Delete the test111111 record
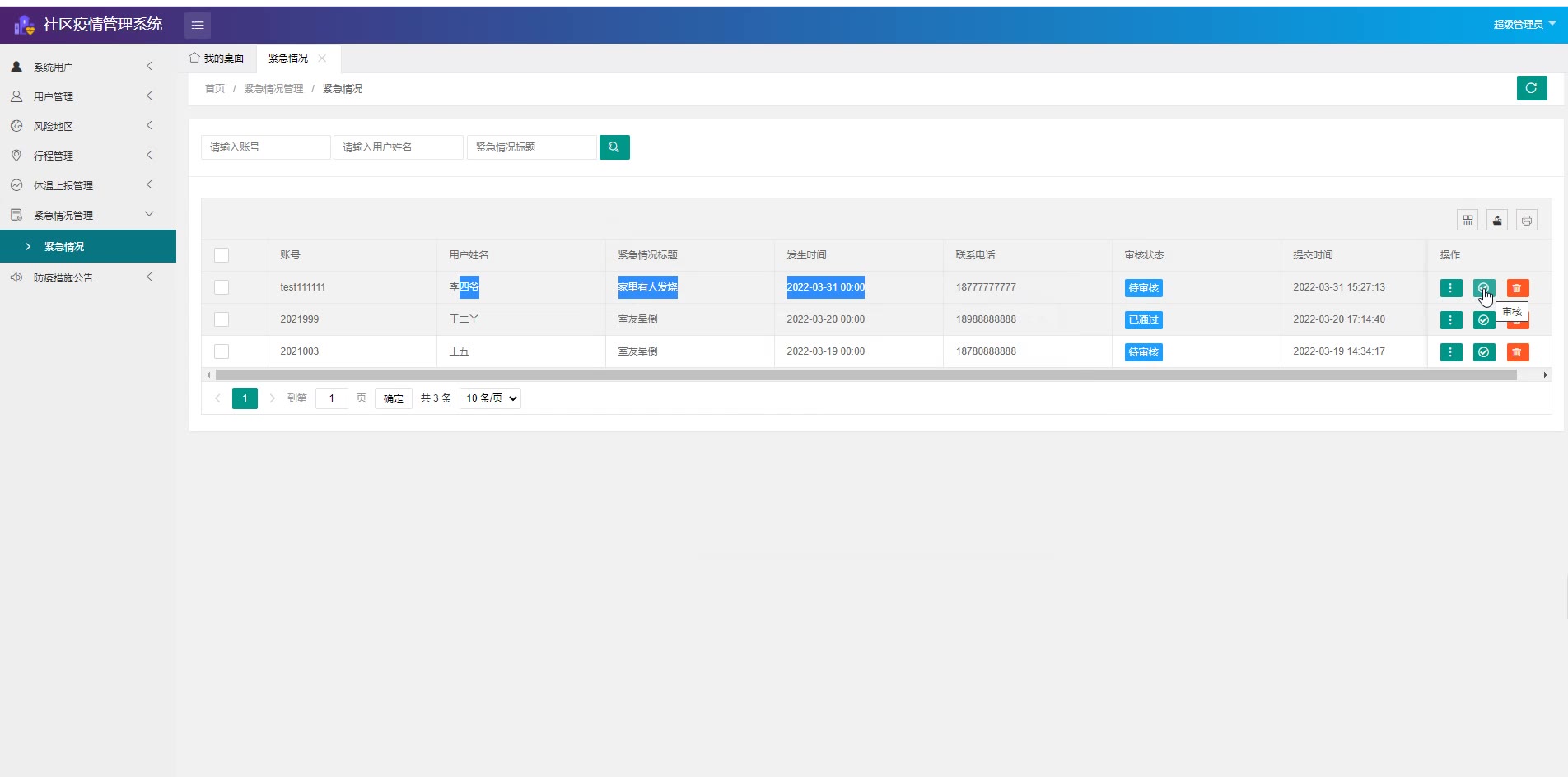The width and height of the screenshot is (1568, 777). 1517,288
